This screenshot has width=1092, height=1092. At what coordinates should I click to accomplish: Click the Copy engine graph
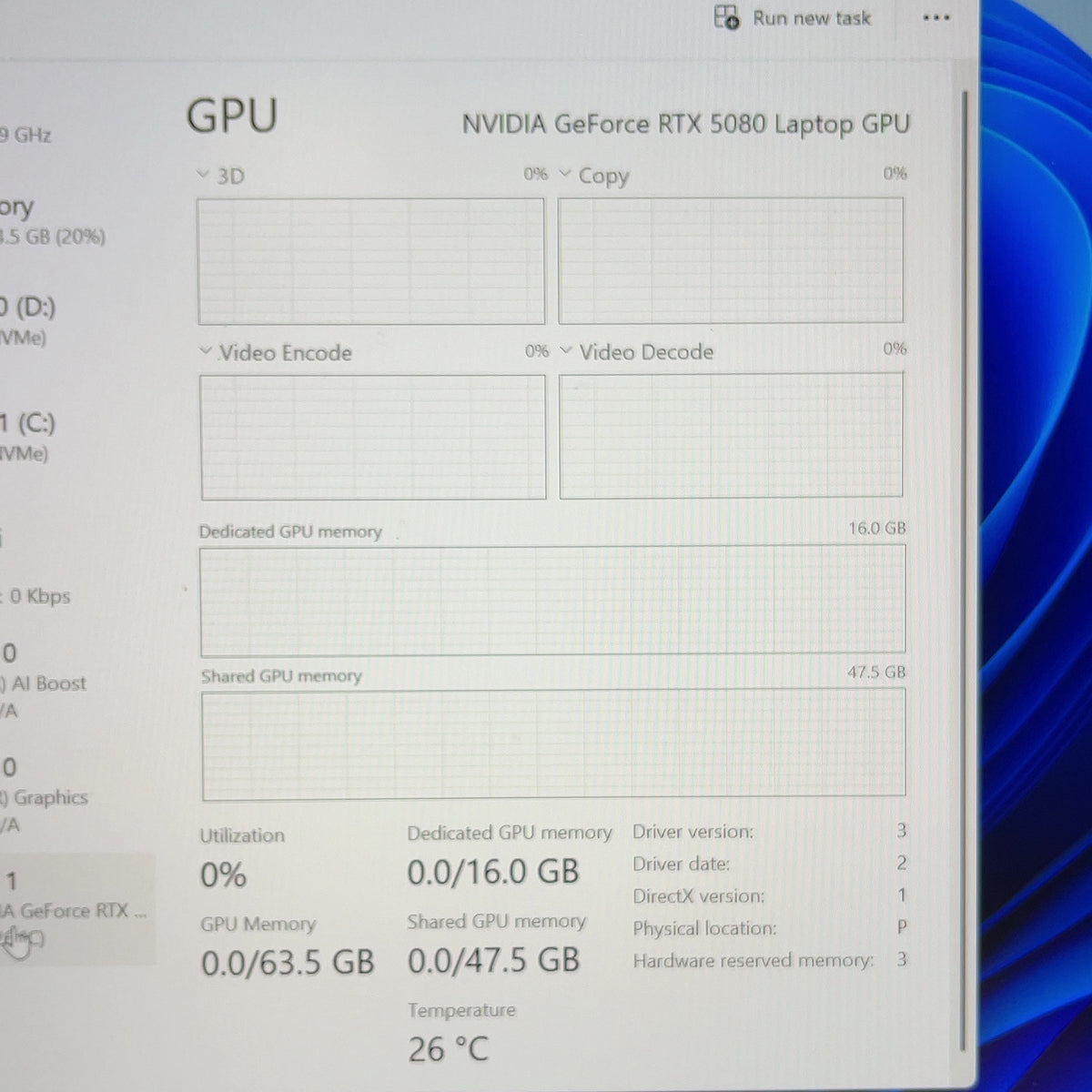pyautogui.click(x=731, y=260)
